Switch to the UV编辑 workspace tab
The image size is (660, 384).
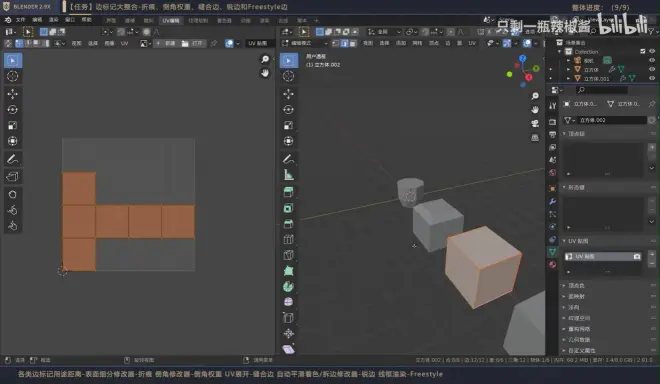click(x=171, y=20)
